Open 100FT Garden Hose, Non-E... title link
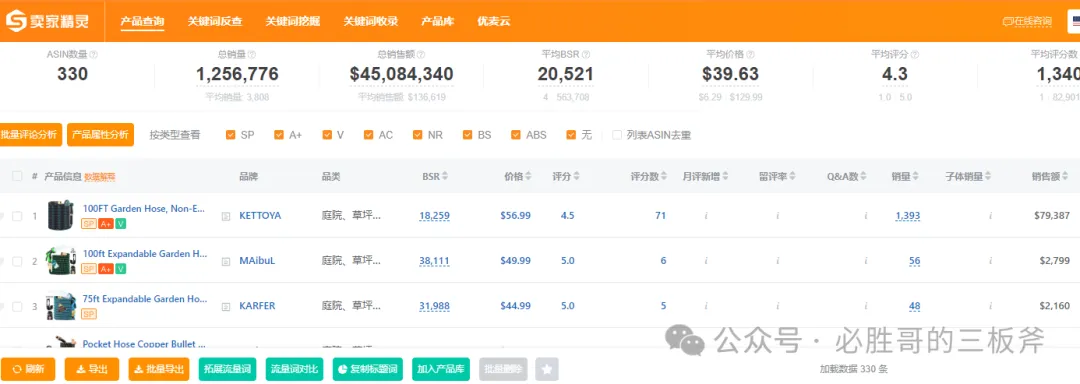 [144, 209]
